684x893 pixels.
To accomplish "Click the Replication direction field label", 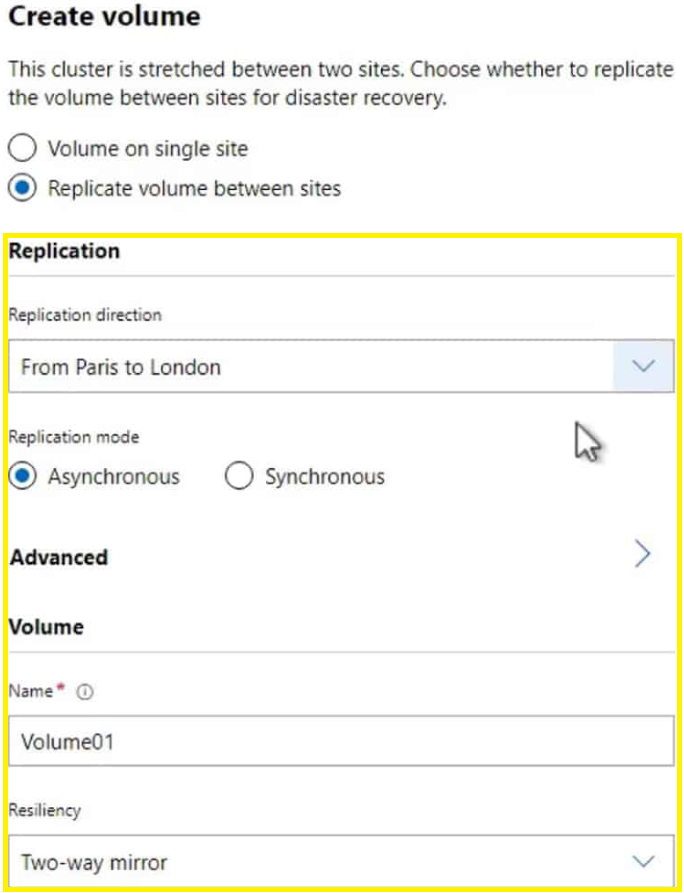I will click(85, 315).
